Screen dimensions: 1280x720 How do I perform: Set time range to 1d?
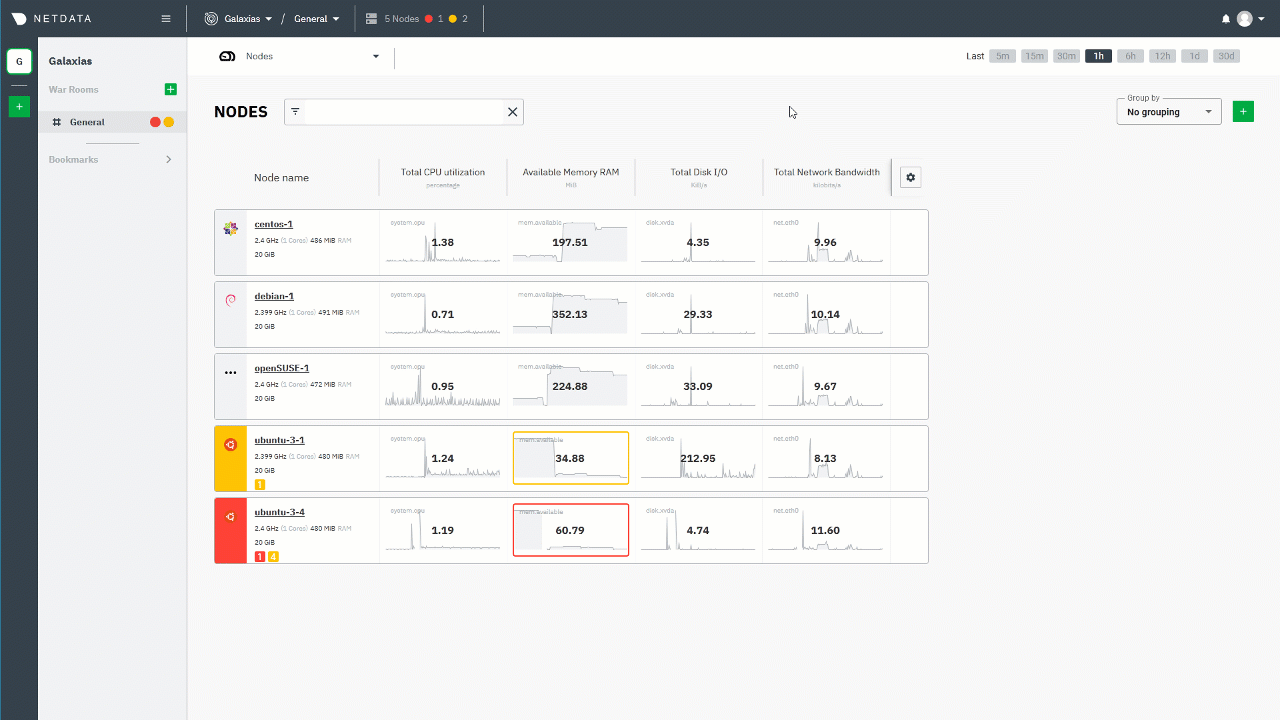[1194, 56]
